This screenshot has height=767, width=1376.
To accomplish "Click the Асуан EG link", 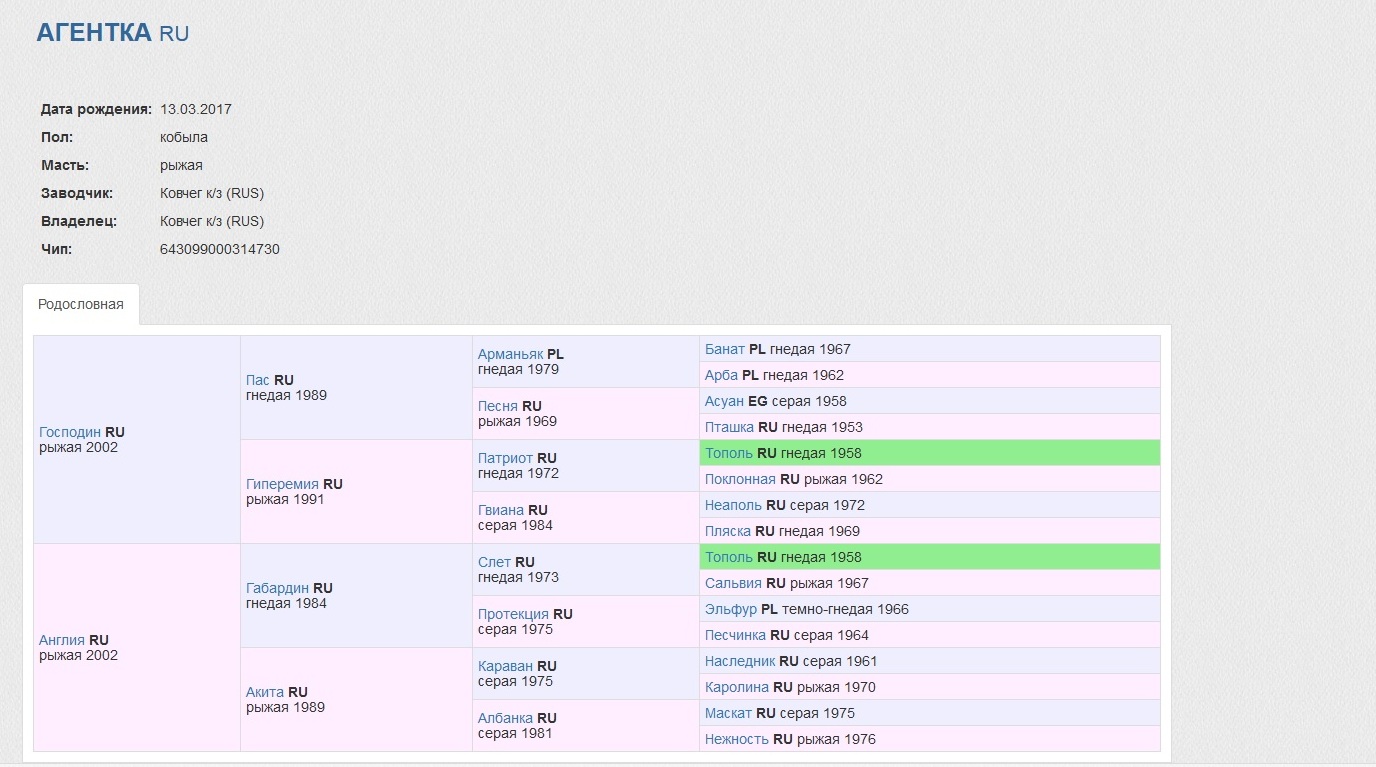I will [724, 401].
